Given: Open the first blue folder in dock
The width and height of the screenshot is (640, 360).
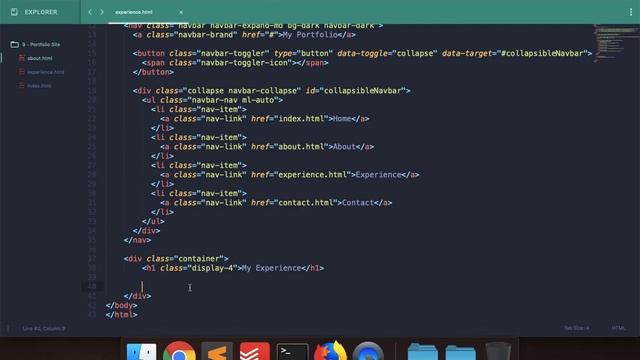Looking at the screenshot, I should click(x=422, y=352).
